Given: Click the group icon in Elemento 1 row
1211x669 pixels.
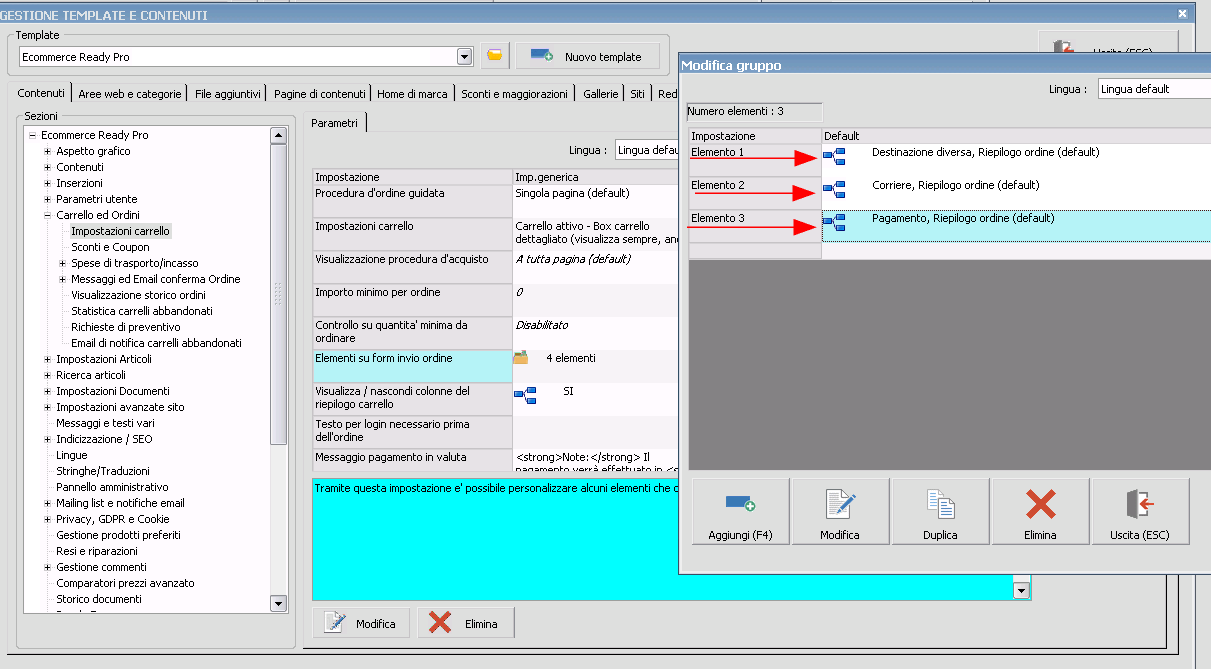Looking at the screenshot, I should point(834,156).
